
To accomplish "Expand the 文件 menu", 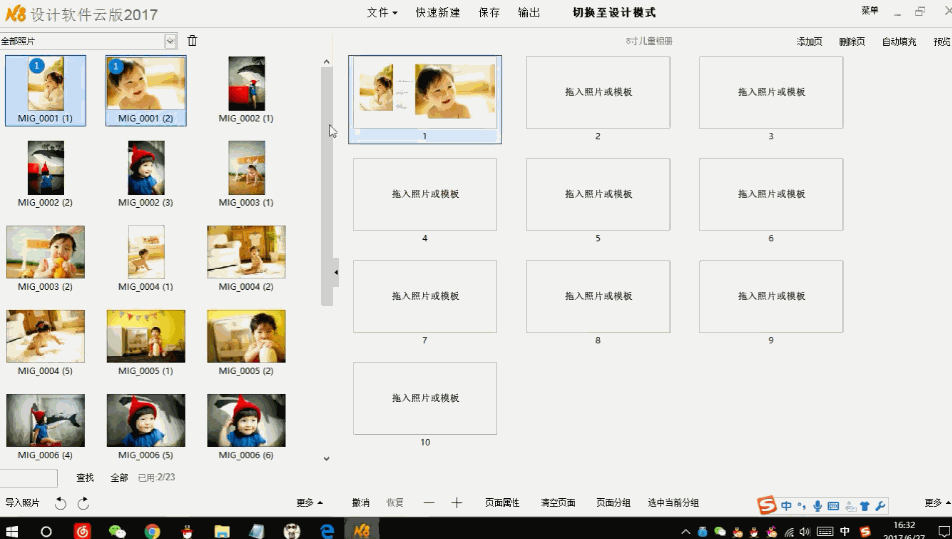I will (381, 13).
